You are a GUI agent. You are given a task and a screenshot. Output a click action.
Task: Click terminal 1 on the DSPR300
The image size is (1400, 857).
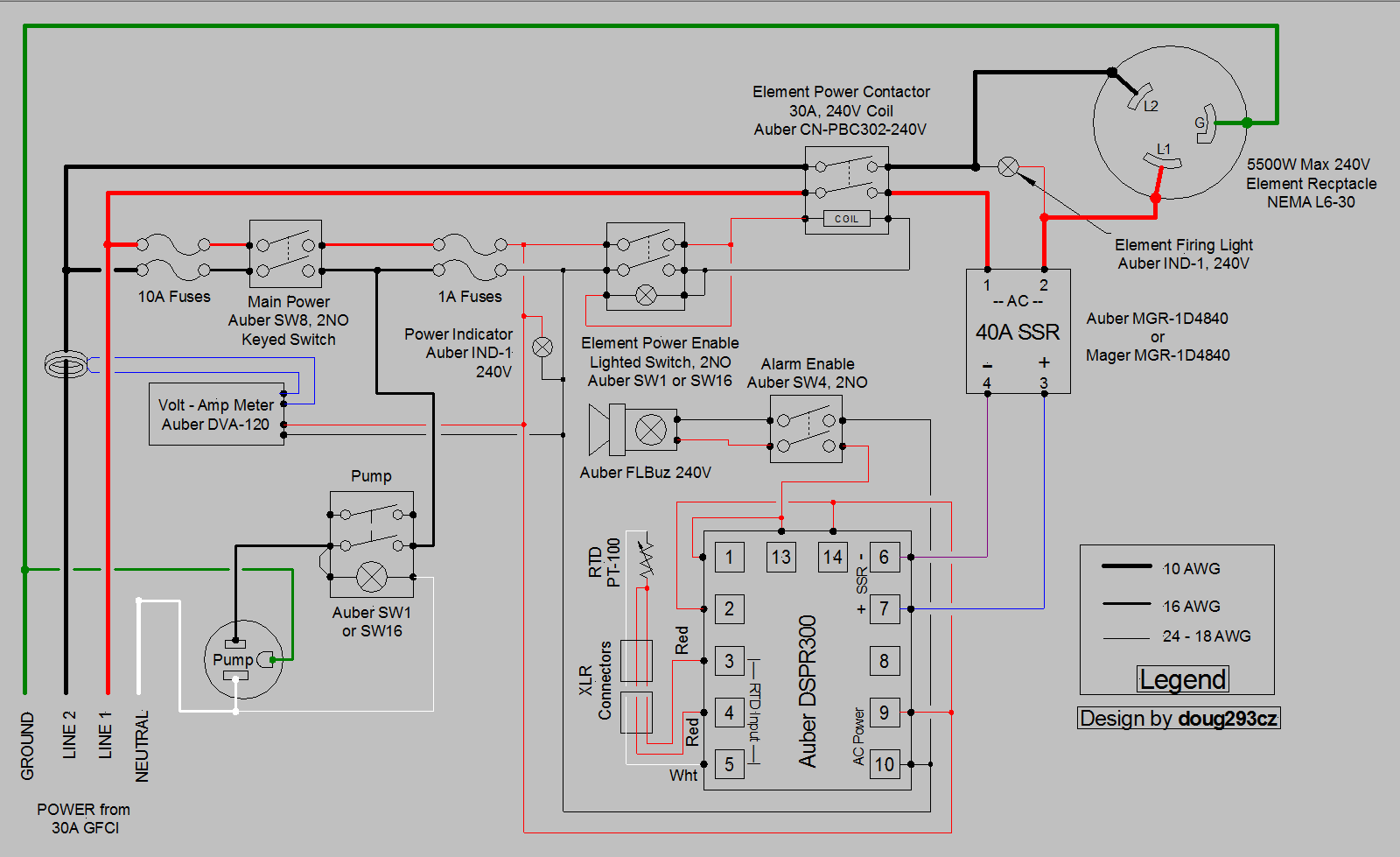730,558
